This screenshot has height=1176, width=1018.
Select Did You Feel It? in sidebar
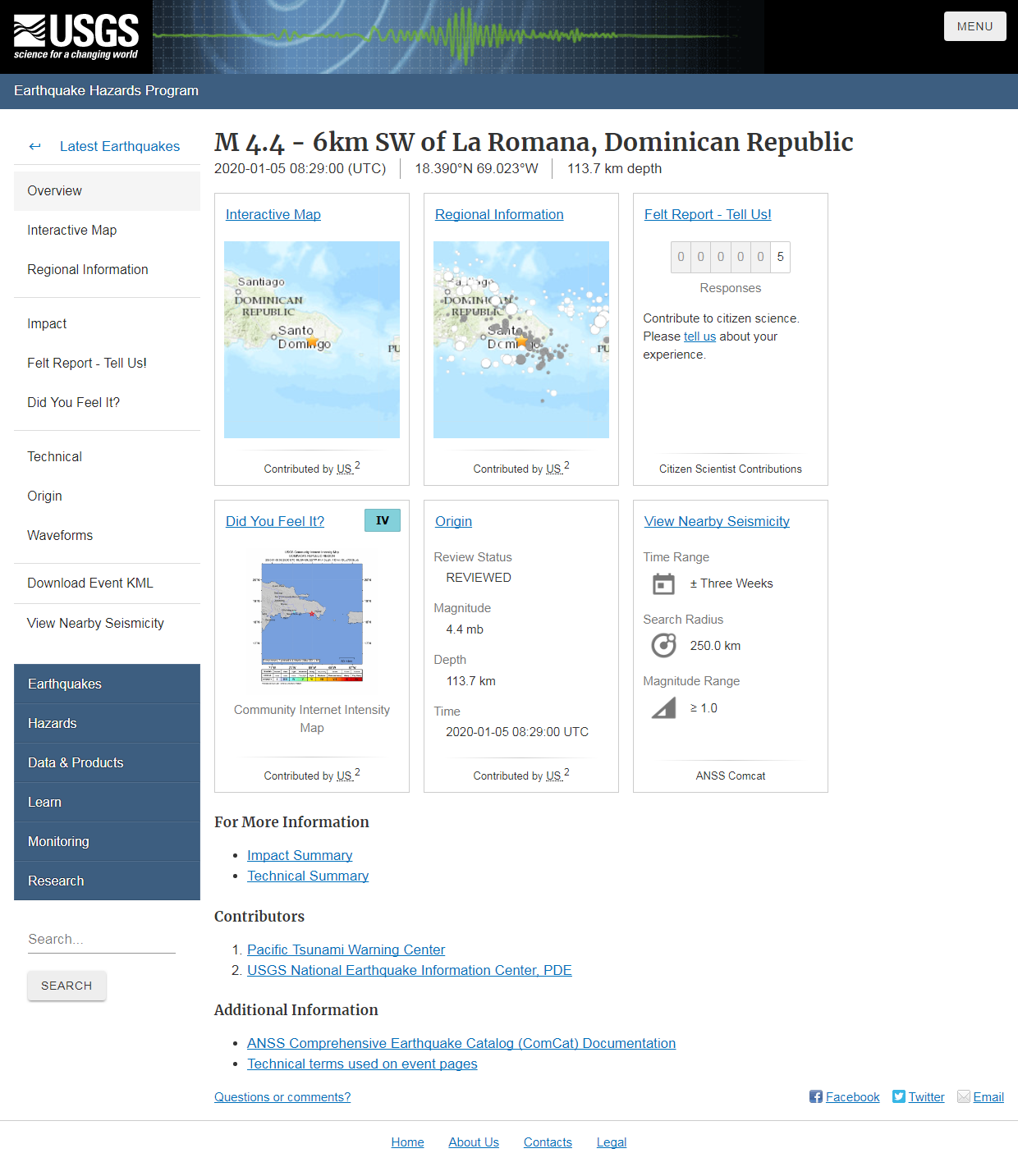click(107, 402)
